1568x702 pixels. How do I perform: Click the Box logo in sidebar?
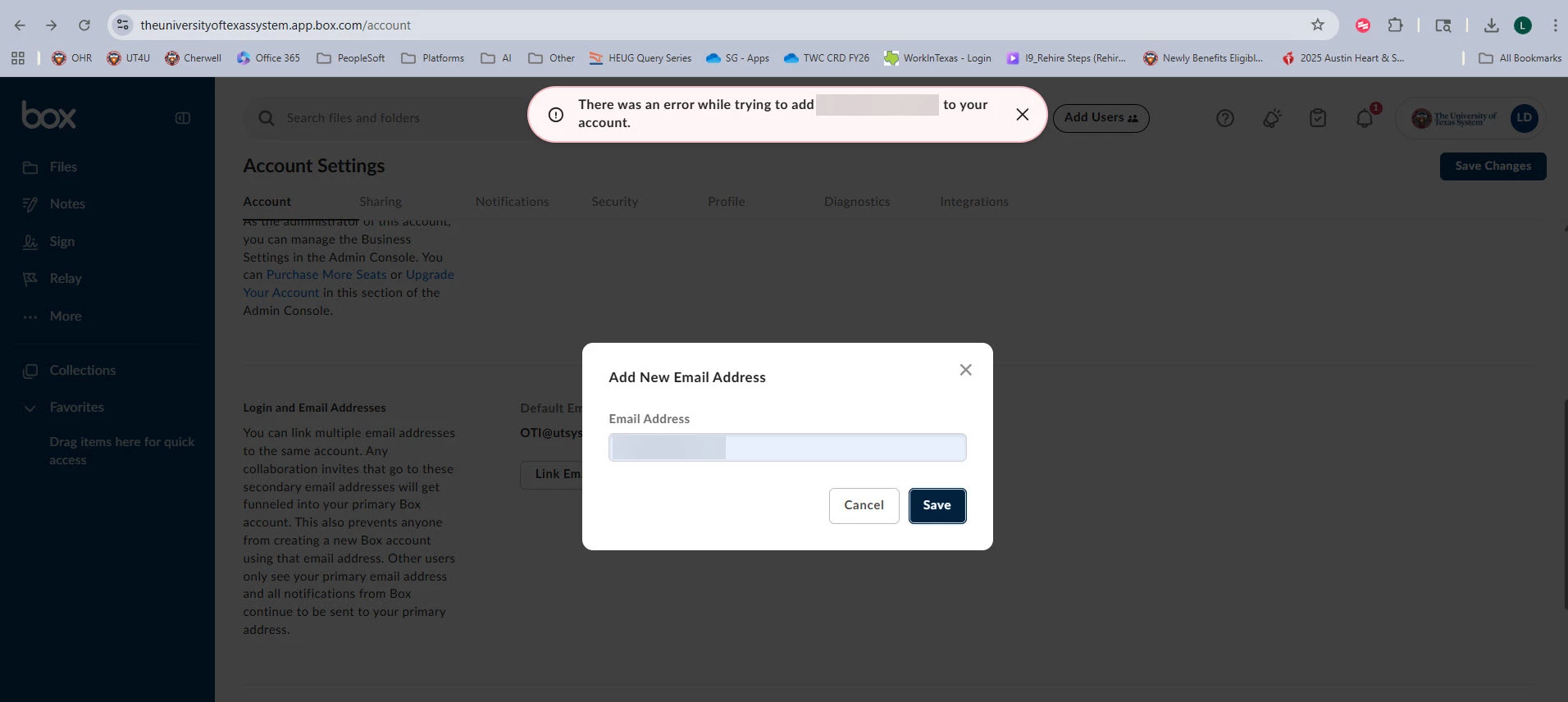pyautogui.click(x=48, y=116)
